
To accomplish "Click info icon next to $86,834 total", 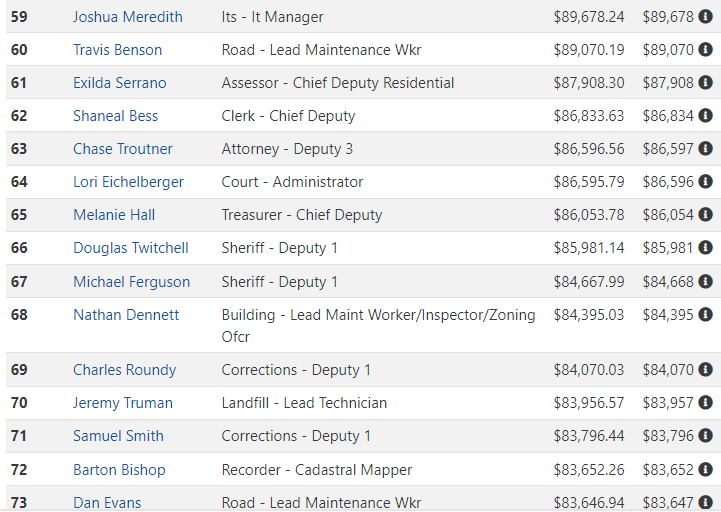I will click(705, 115).
